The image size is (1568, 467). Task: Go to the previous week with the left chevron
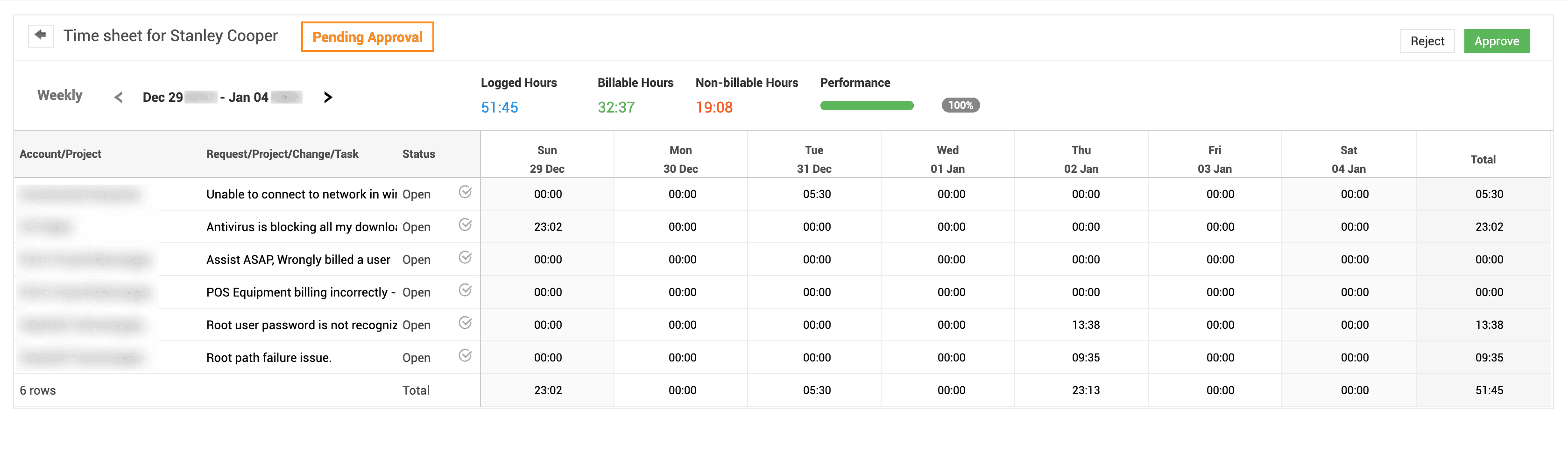point(118,97)
